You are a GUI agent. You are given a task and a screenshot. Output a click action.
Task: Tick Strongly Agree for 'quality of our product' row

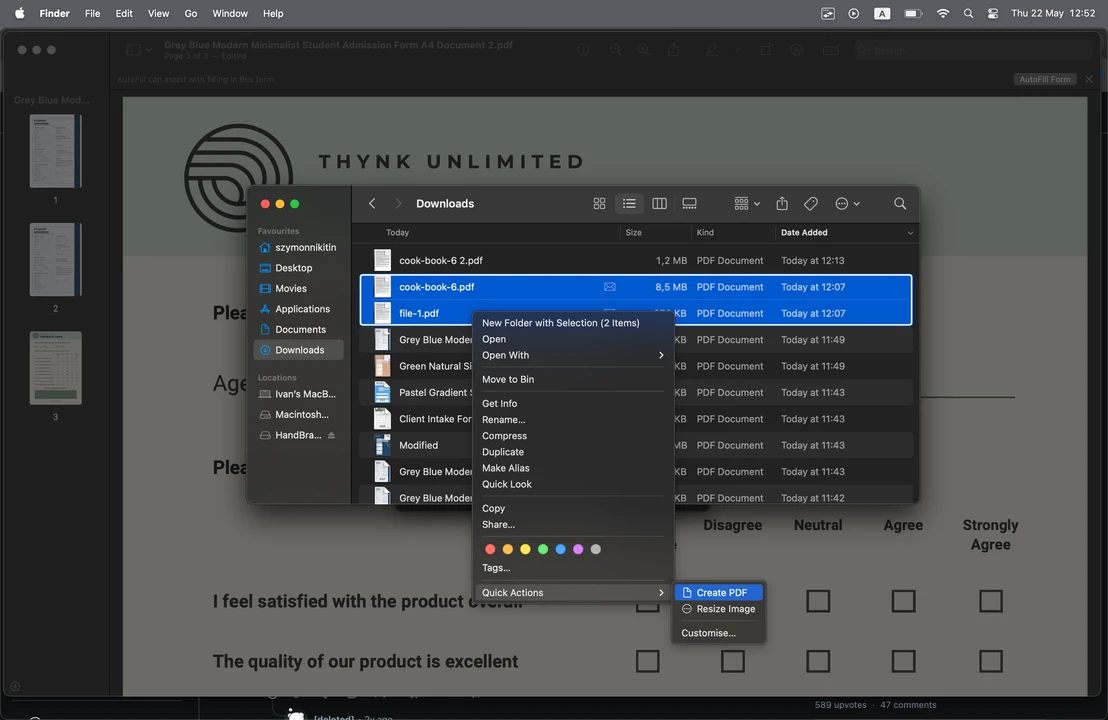991,661
